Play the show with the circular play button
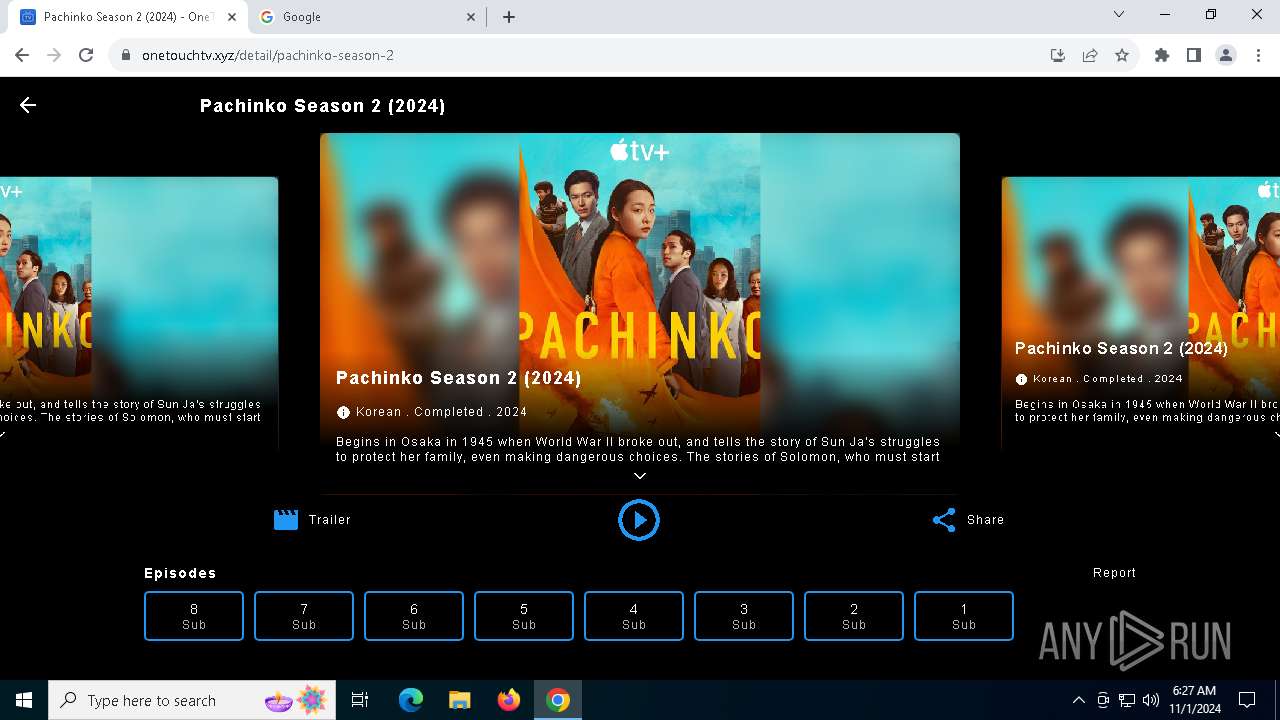Image resolution: width=1280 pixels, height=720 pixels. (639, 520)
